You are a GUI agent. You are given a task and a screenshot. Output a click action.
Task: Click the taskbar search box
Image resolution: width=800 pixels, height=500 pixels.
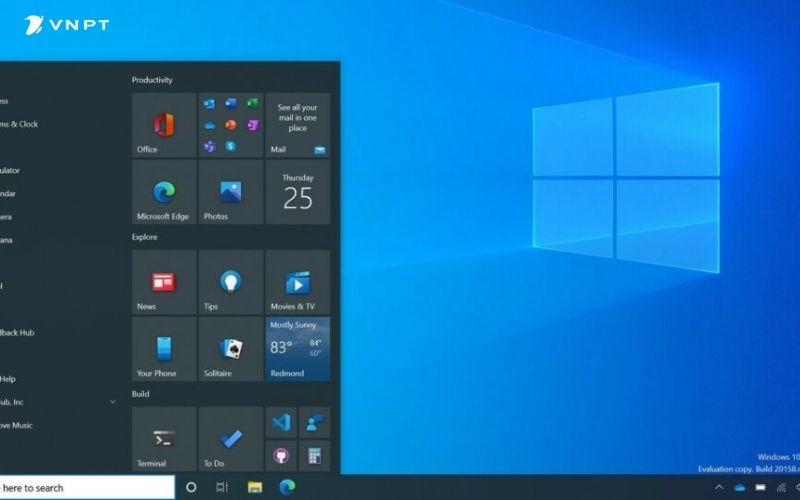coord(87,487)
